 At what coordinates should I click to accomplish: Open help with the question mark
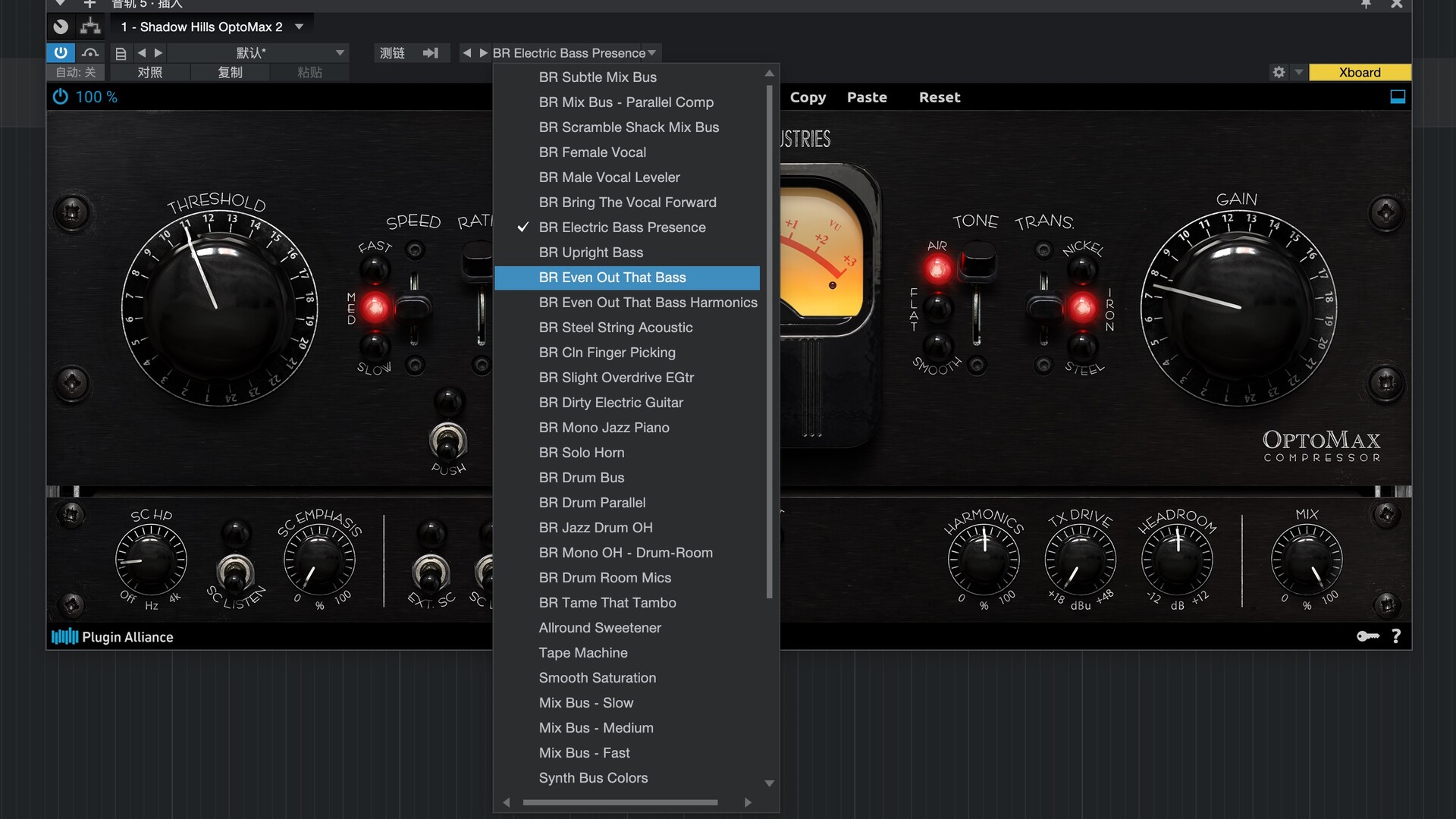coord(1396,636)
